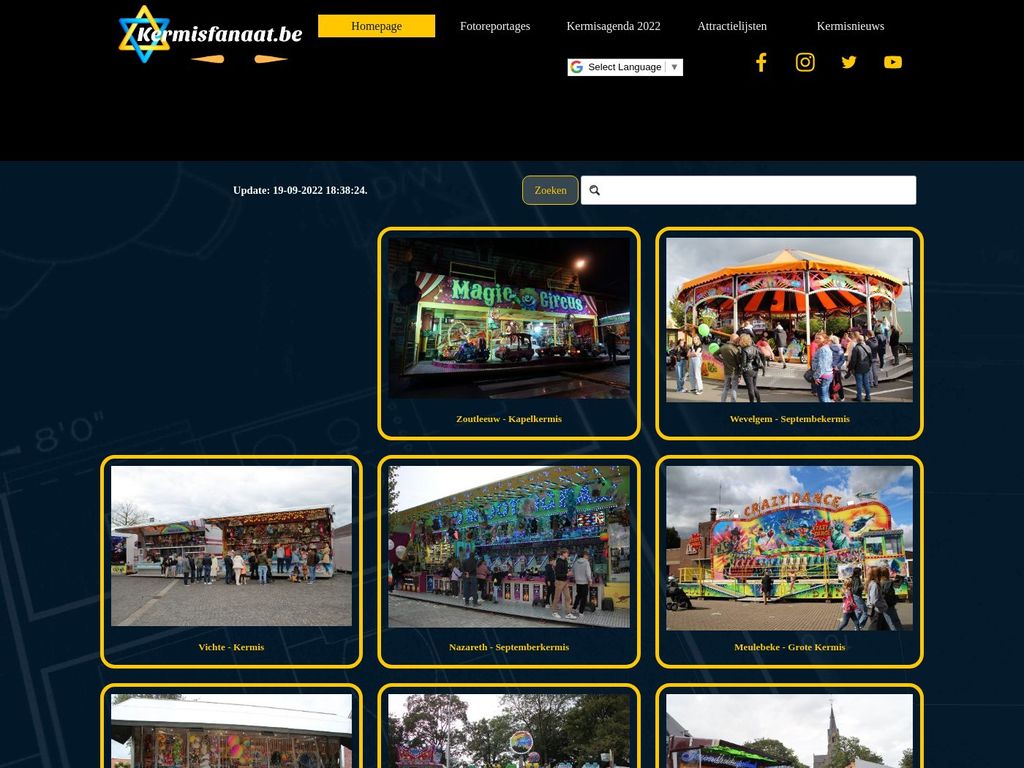Click the magnifier icon in search field

(x=594, y=190)
